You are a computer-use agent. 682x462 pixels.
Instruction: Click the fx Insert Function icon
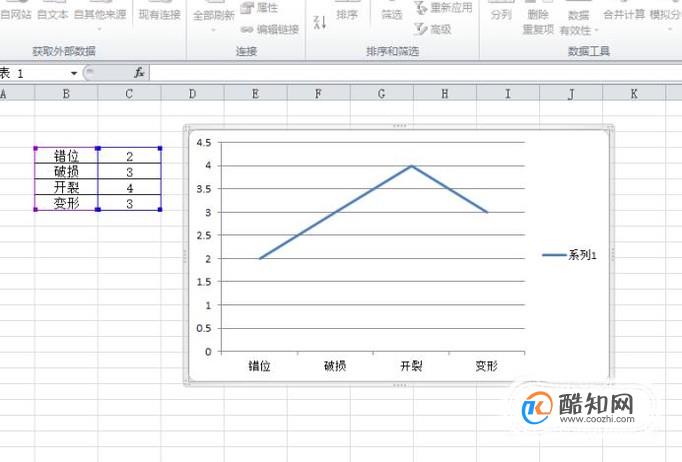click(139, 73)
